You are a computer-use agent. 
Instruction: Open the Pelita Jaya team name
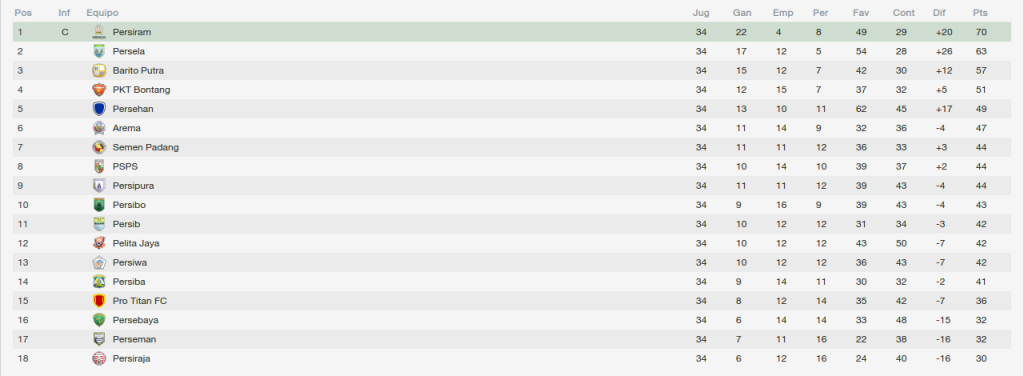pos(136,243)
